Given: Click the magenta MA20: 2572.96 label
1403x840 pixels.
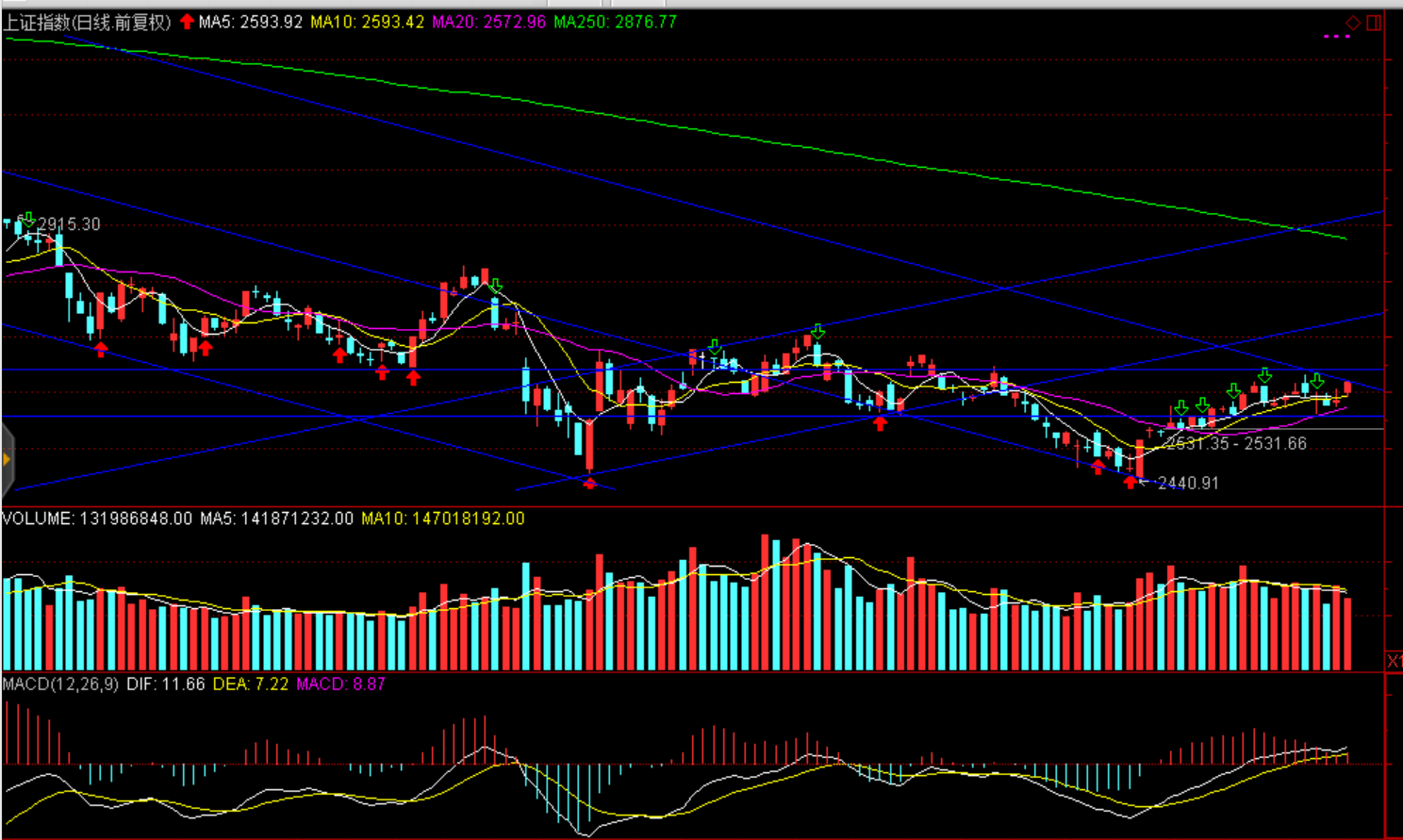Looking at the screenshot, I should [488, 22].
